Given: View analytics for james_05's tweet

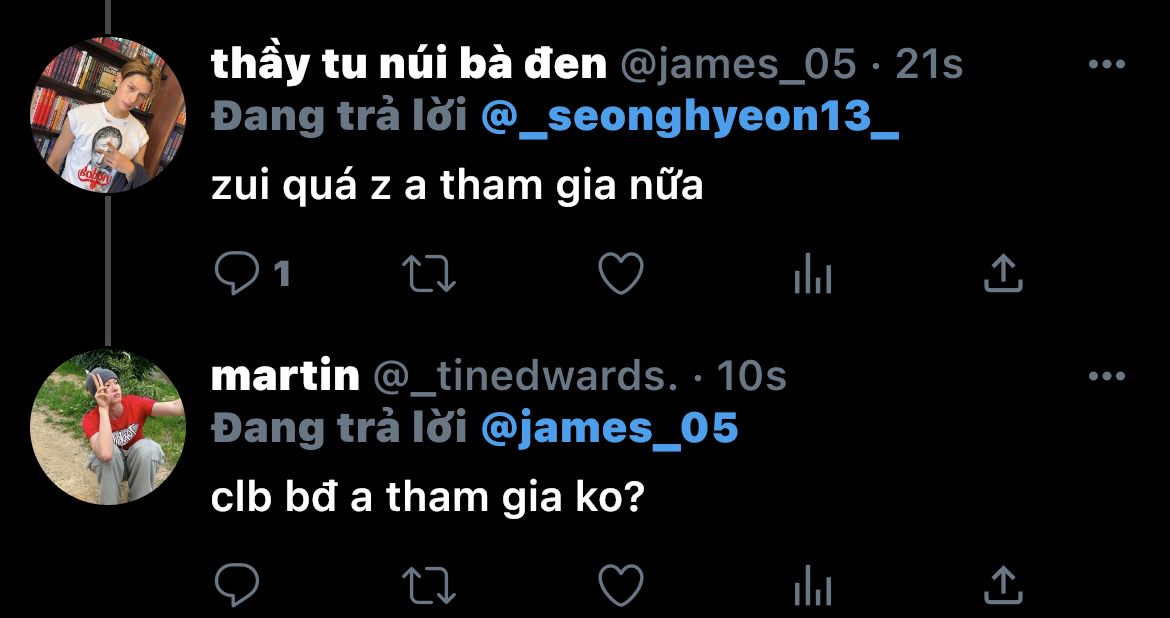Looking at the screenshot, I should pyautogui.click(x=813, y=273).
